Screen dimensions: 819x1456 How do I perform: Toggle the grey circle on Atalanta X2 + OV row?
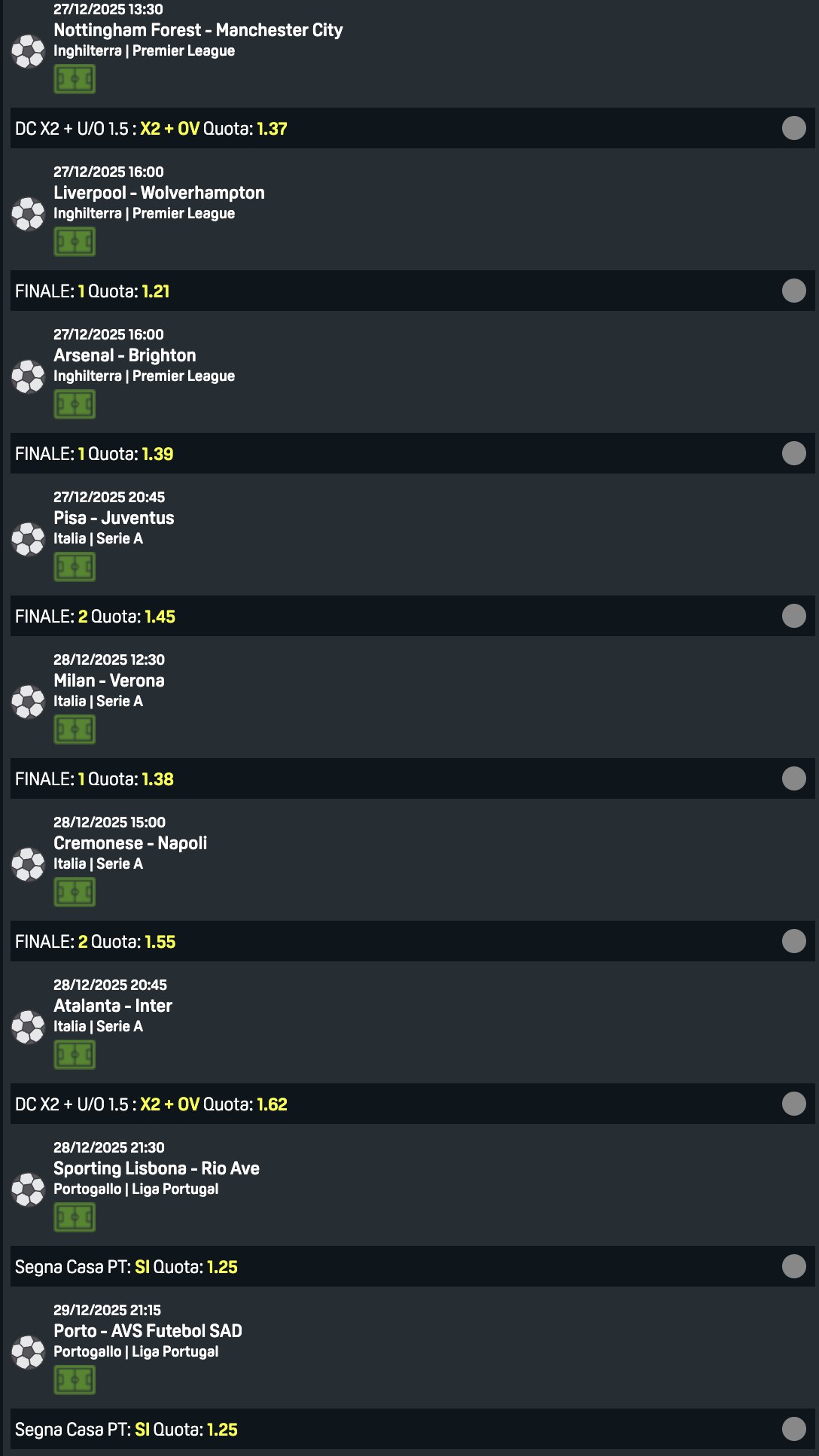pos(793,1104)
